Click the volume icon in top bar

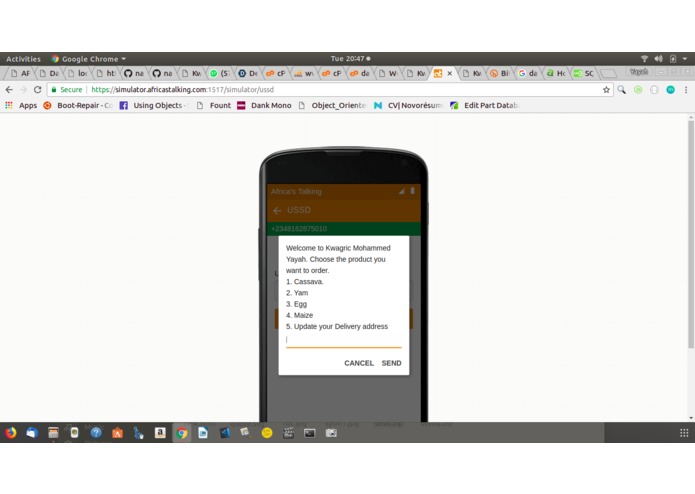pyautogui.click(x=658, y=59)
